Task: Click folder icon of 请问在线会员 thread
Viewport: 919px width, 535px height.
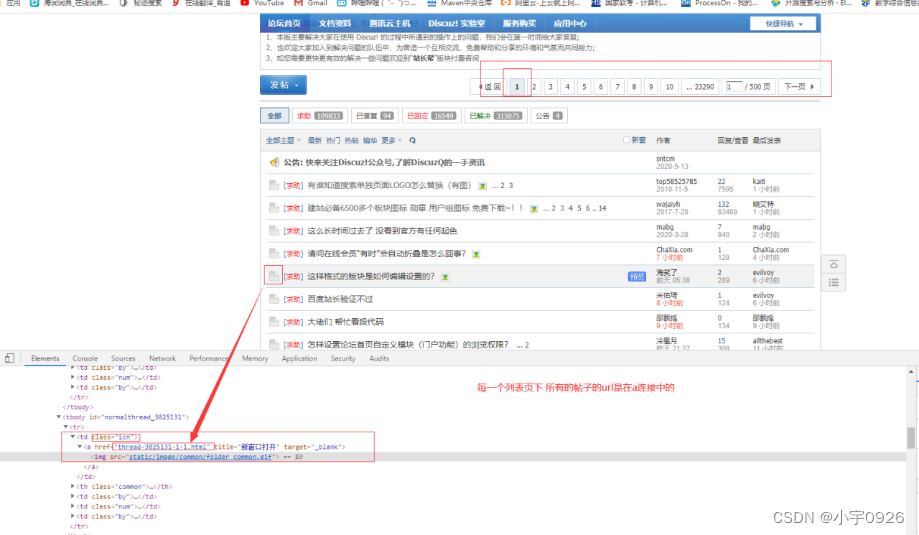Action: 274,254
